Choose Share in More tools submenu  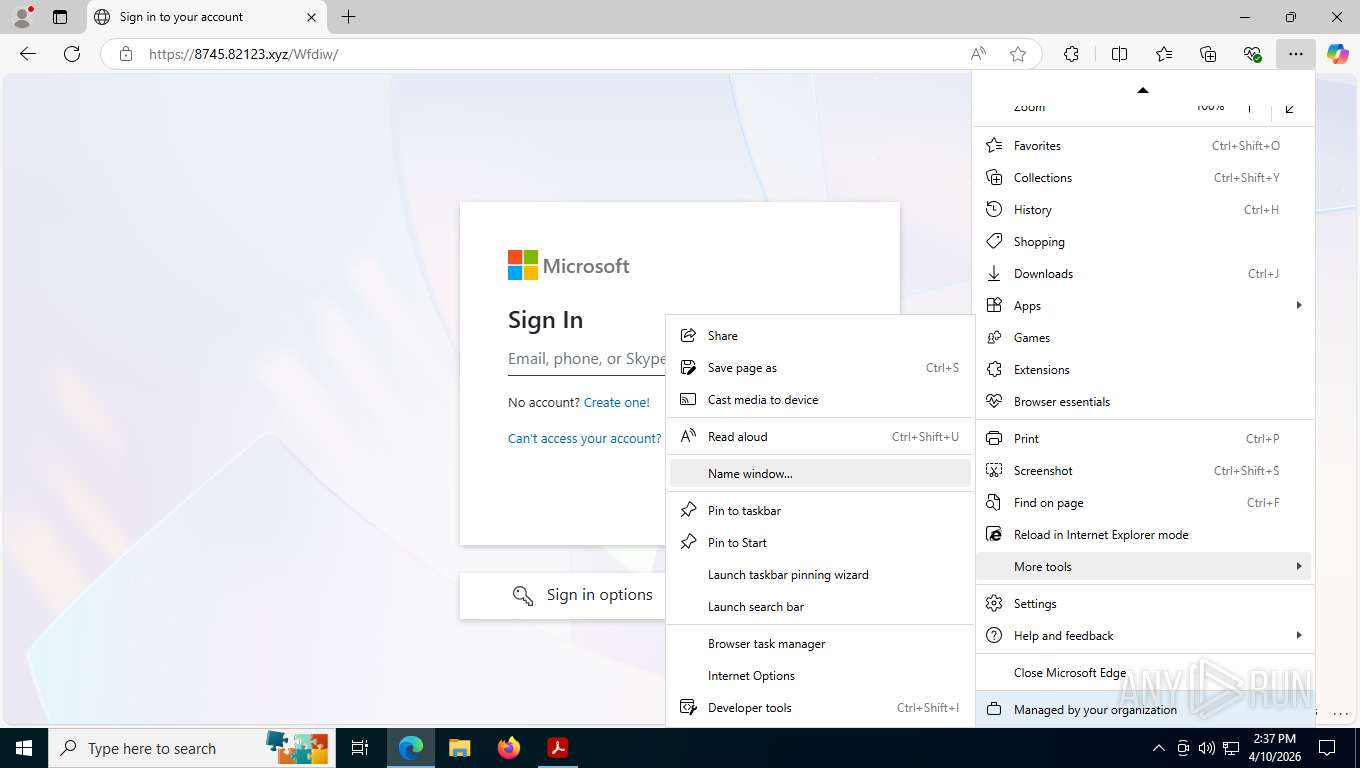click(820, 336)
